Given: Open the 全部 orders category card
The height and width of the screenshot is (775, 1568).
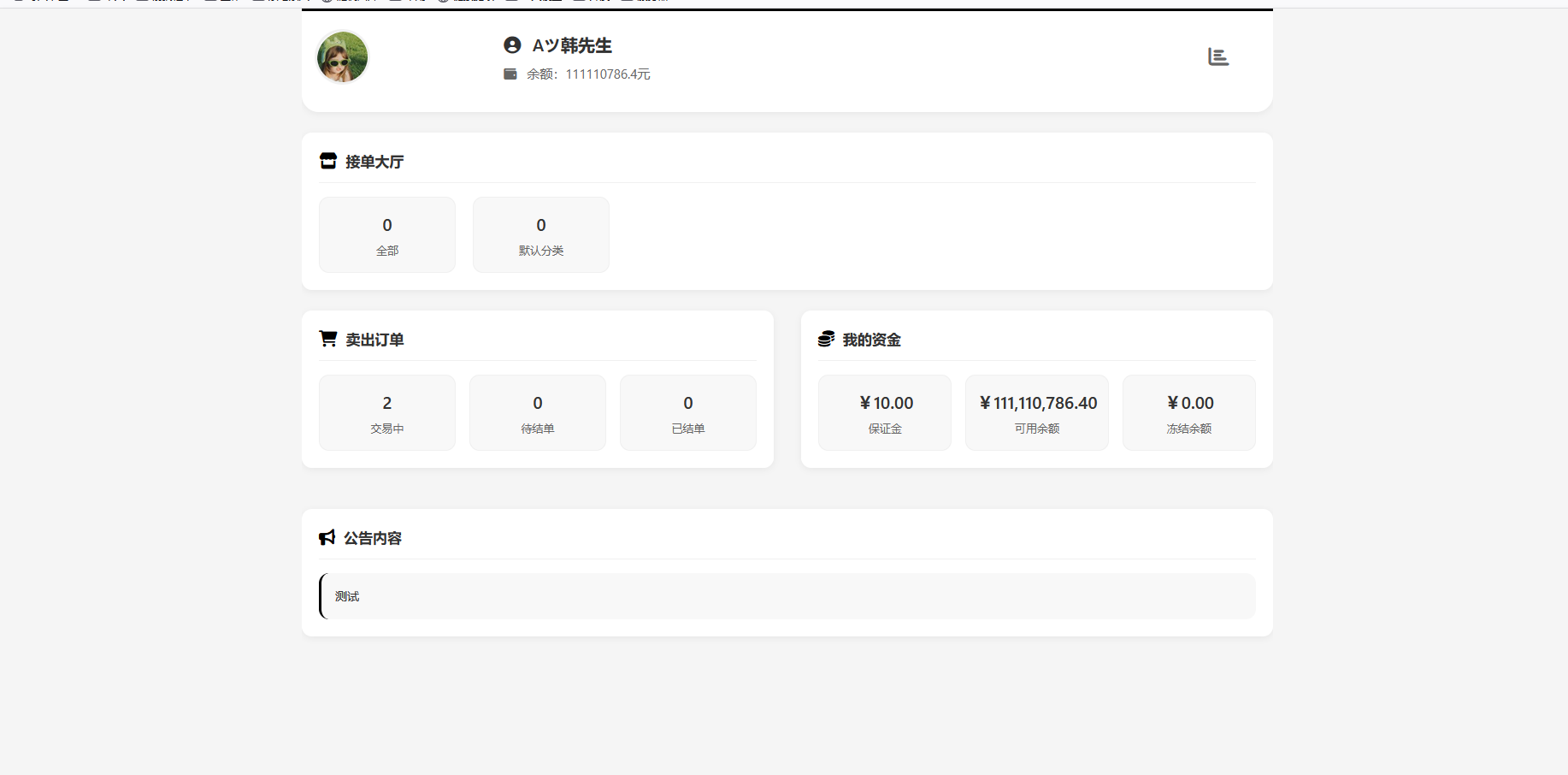Looking at the screenshot, I should (x=387, y=235).
